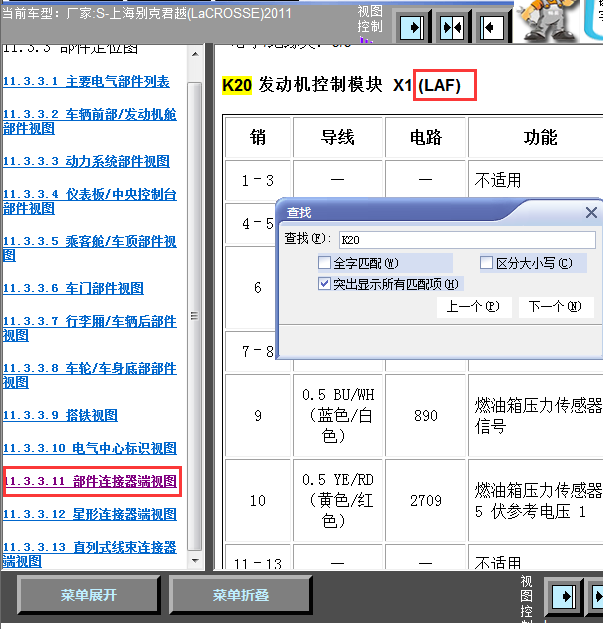
Task: Open link 11.3.3.13 直列式线束连接器端视图
Action: [x=89, y=554]
